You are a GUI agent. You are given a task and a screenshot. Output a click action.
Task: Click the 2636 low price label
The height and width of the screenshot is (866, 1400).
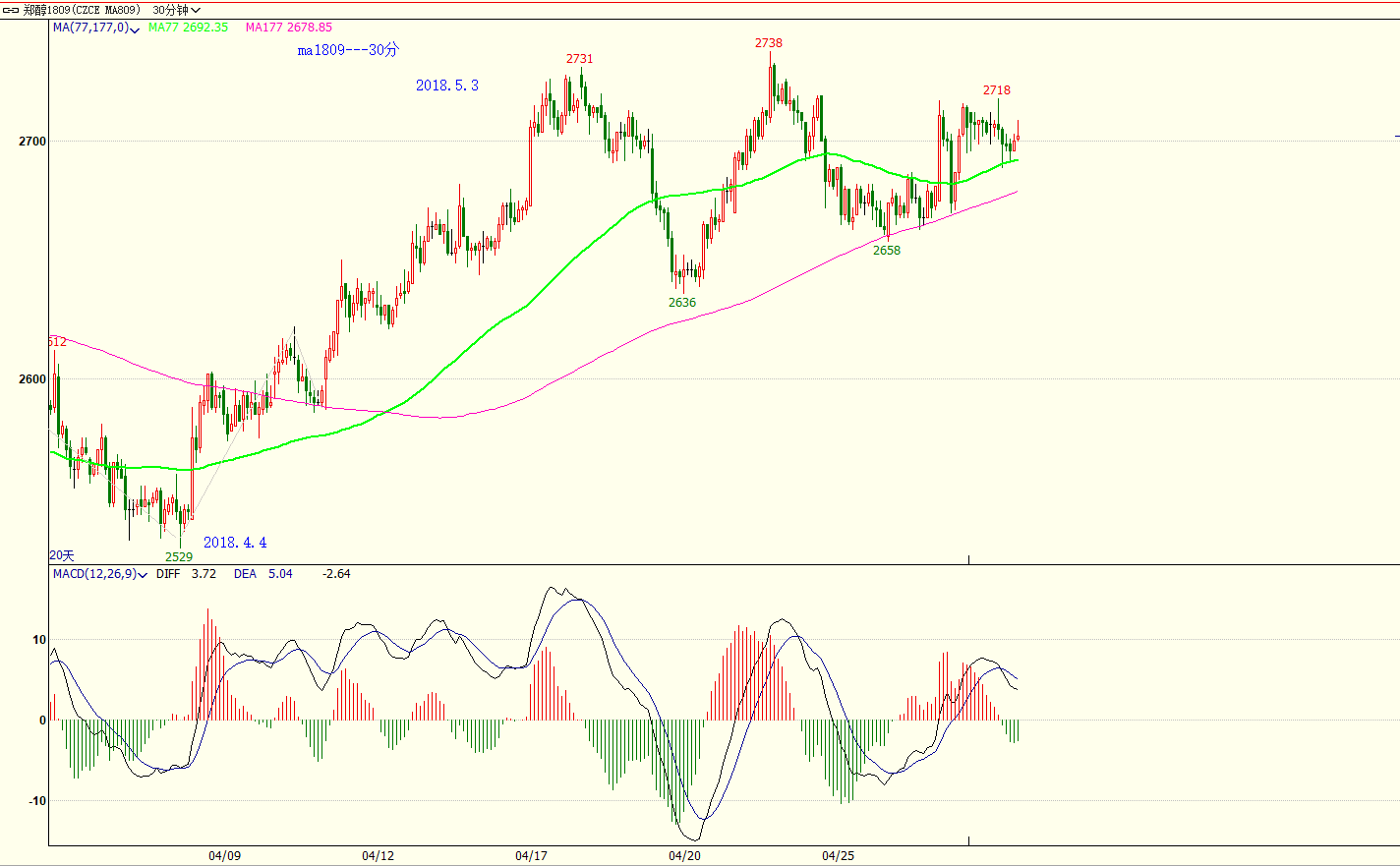pos(681,303)
